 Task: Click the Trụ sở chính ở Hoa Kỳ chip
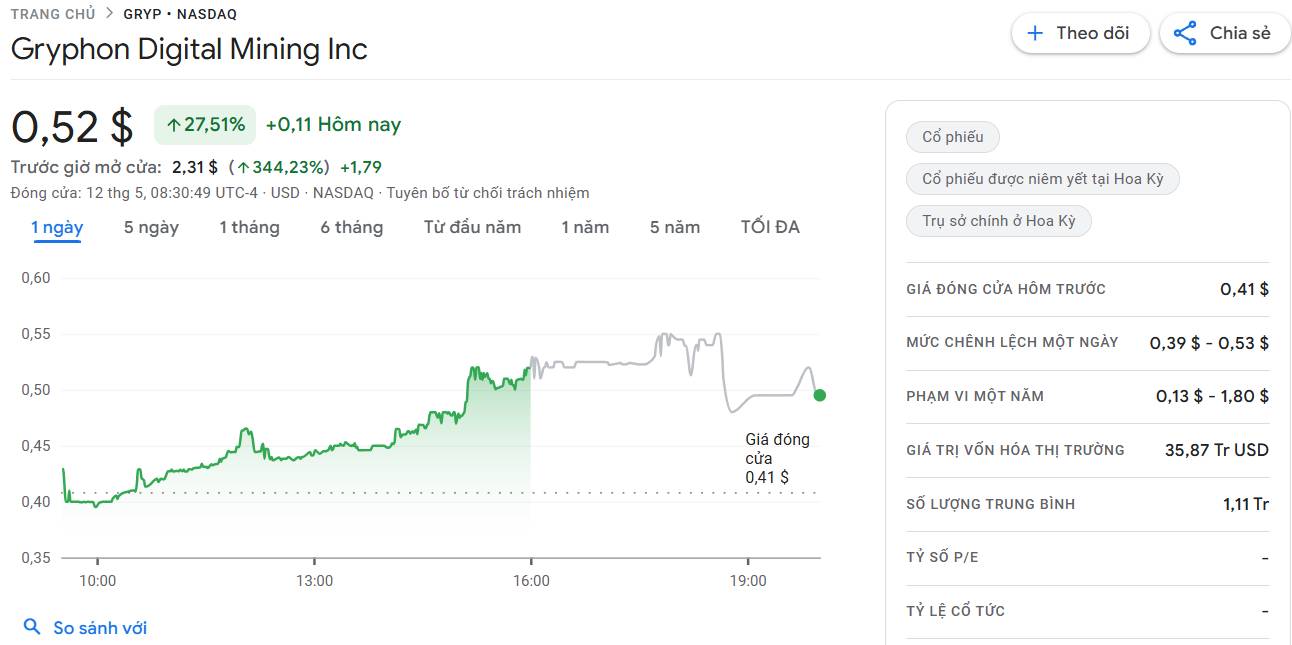pyautogui.click(x=999, y=220)
